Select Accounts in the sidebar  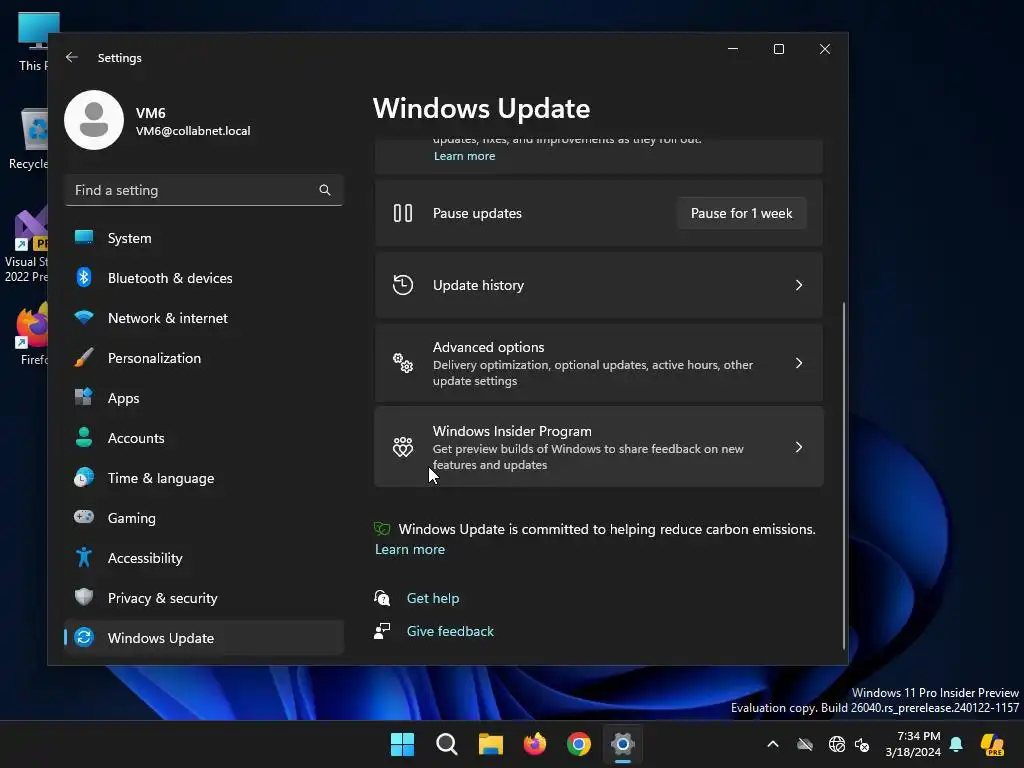[204, 438]
